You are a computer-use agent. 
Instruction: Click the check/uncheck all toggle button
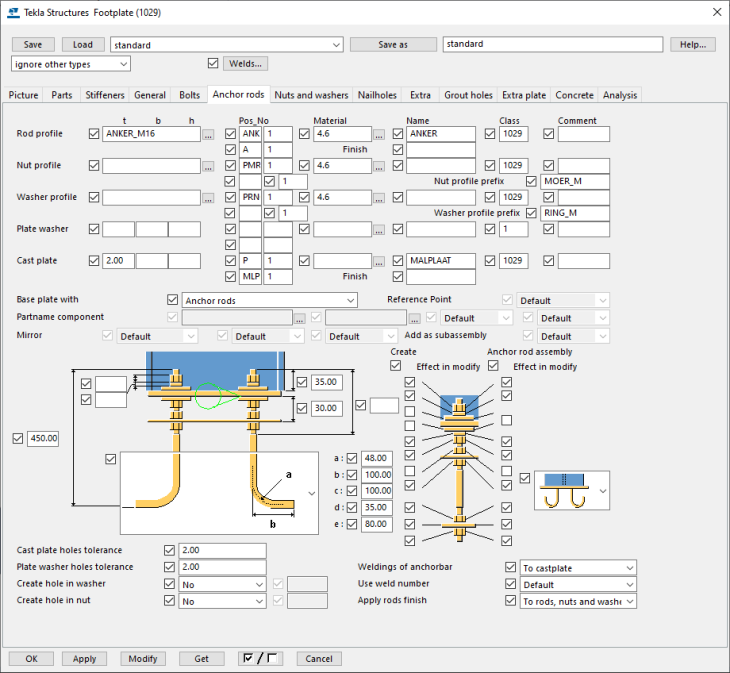click(260, 658)
